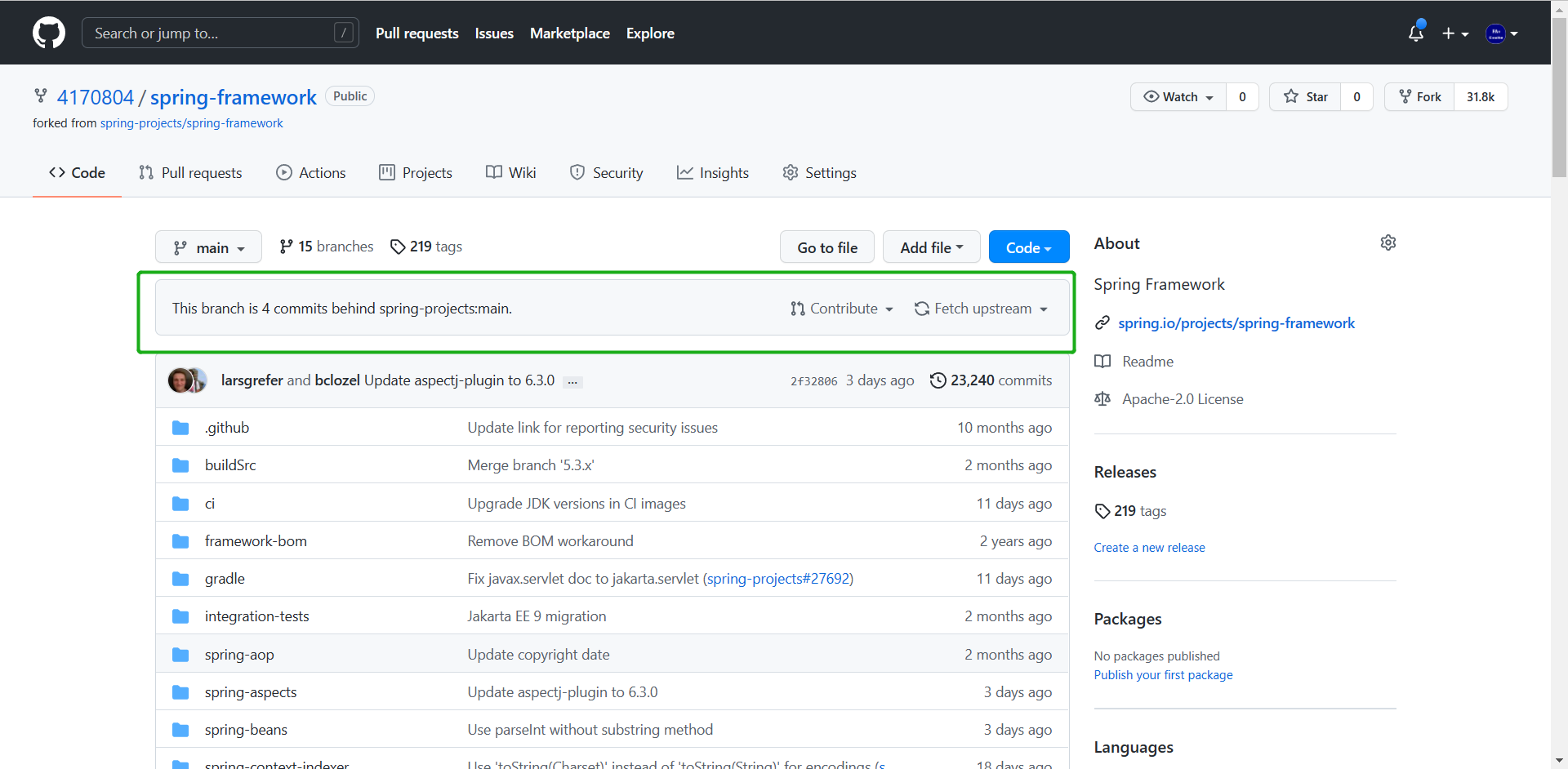Open the Wiki tab
The height and width of the screenshot is (769, 1568).
(x=511, y=173)
